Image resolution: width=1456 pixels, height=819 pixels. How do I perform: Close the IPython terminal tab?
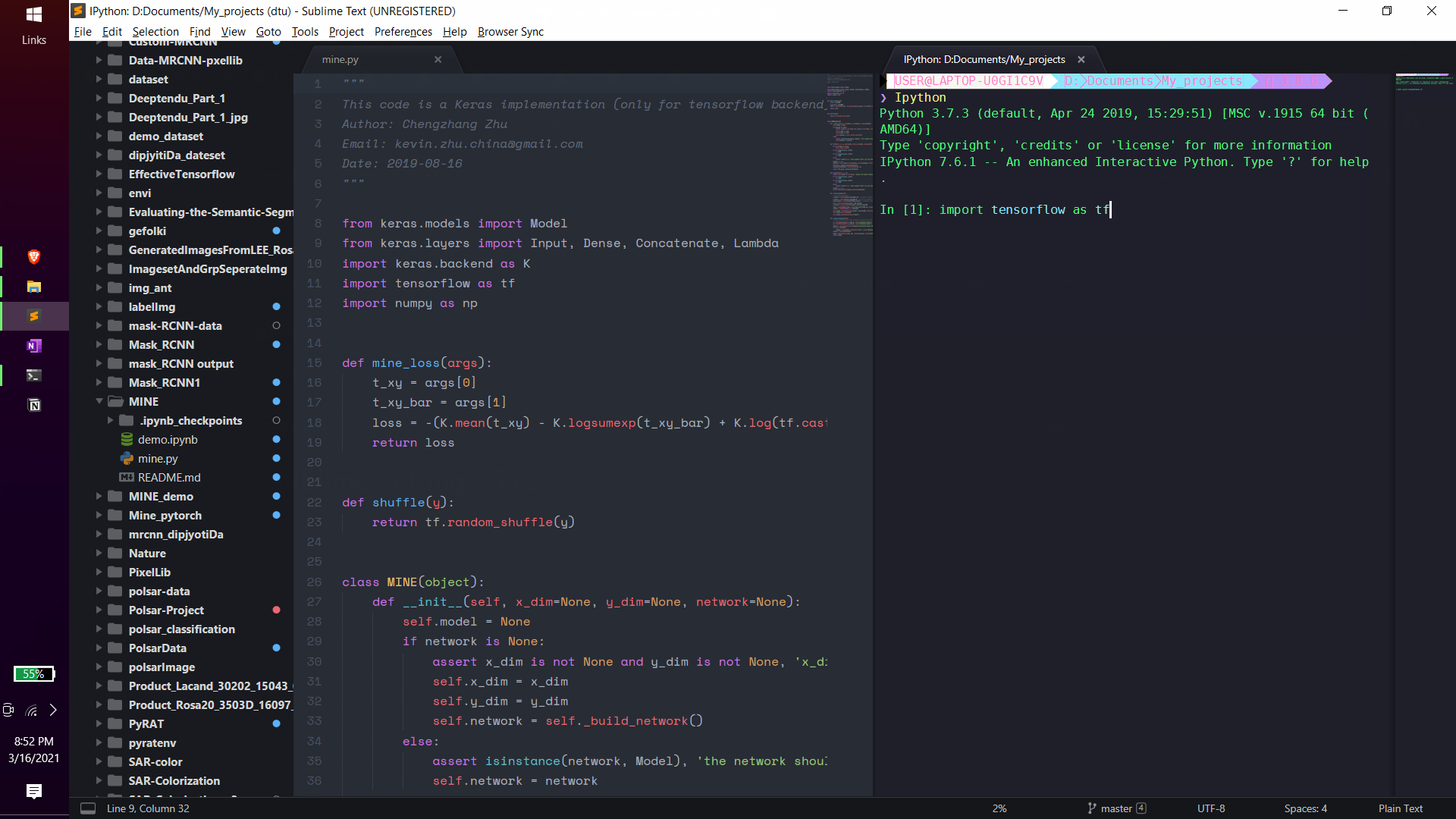pos(1081,59)
